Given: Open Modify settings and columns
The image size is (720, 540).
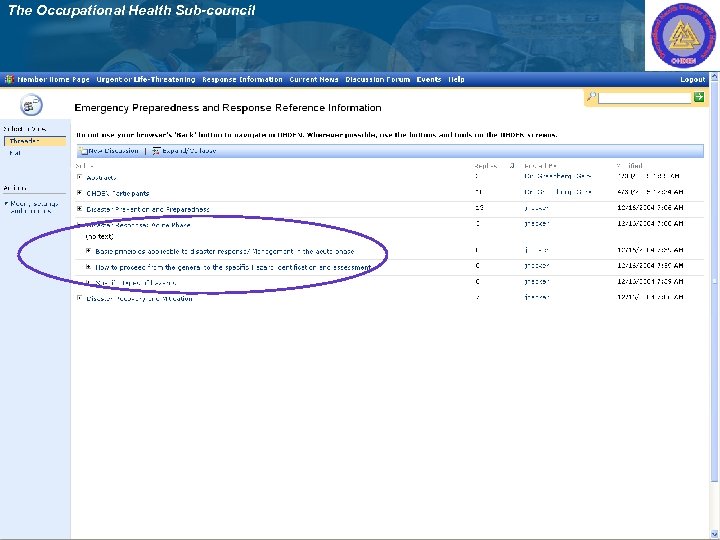Looking at the screenshot, I should pos(34,207).
